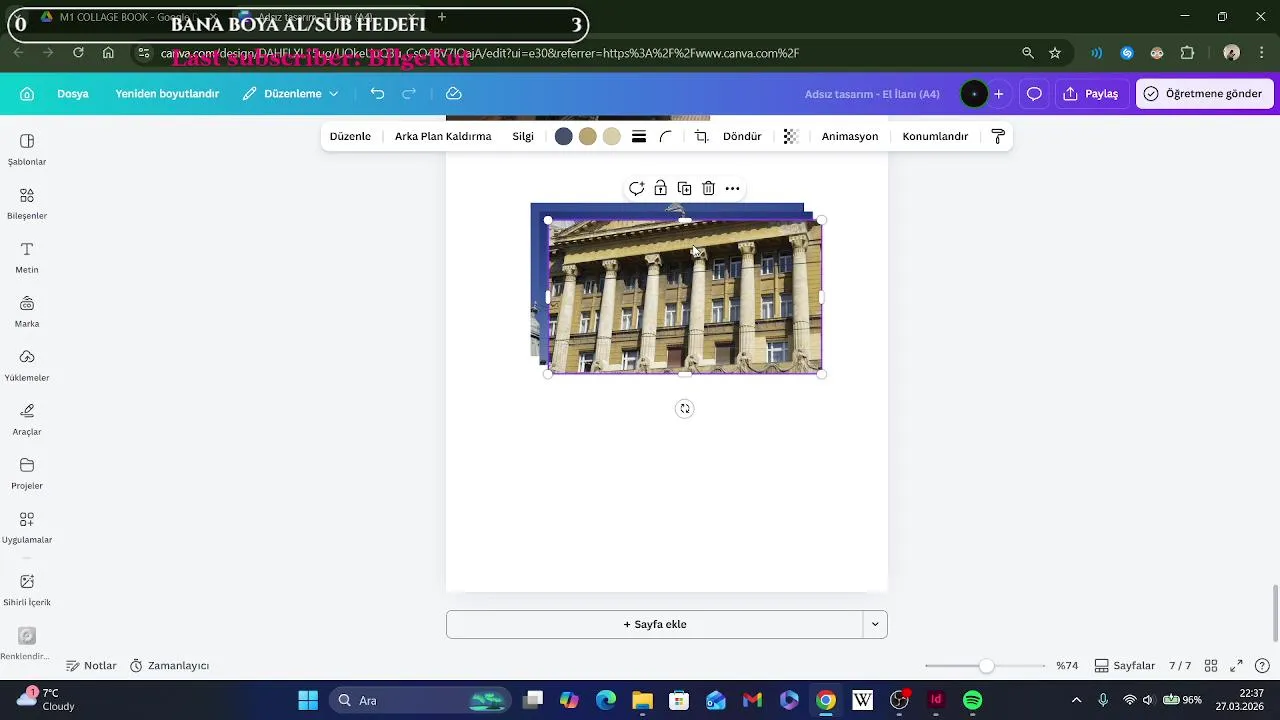
Task: Pick the tan gold color swatch
Action: pyautogui.click(x=588, y=137)
